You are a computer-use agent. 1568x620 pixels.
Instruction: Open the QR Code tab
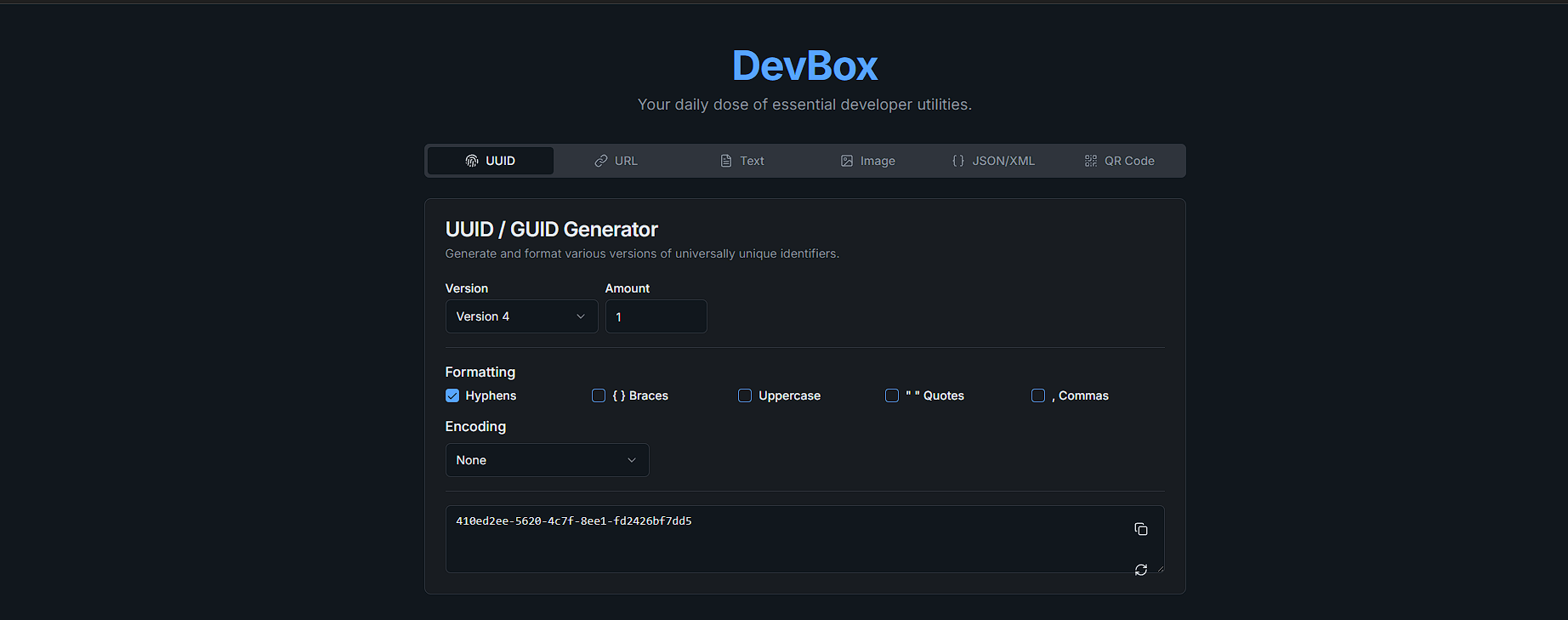[x=1120, y=161]
